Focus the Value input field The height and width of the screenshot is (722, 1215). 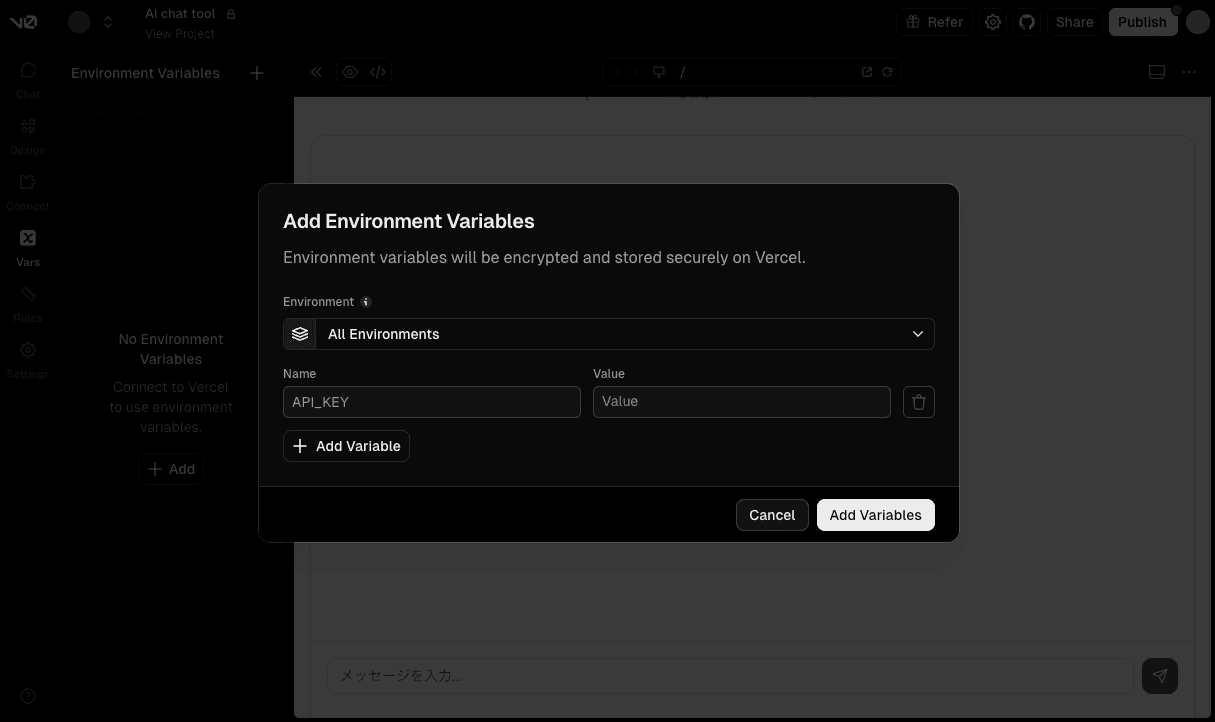coord(741,402)
